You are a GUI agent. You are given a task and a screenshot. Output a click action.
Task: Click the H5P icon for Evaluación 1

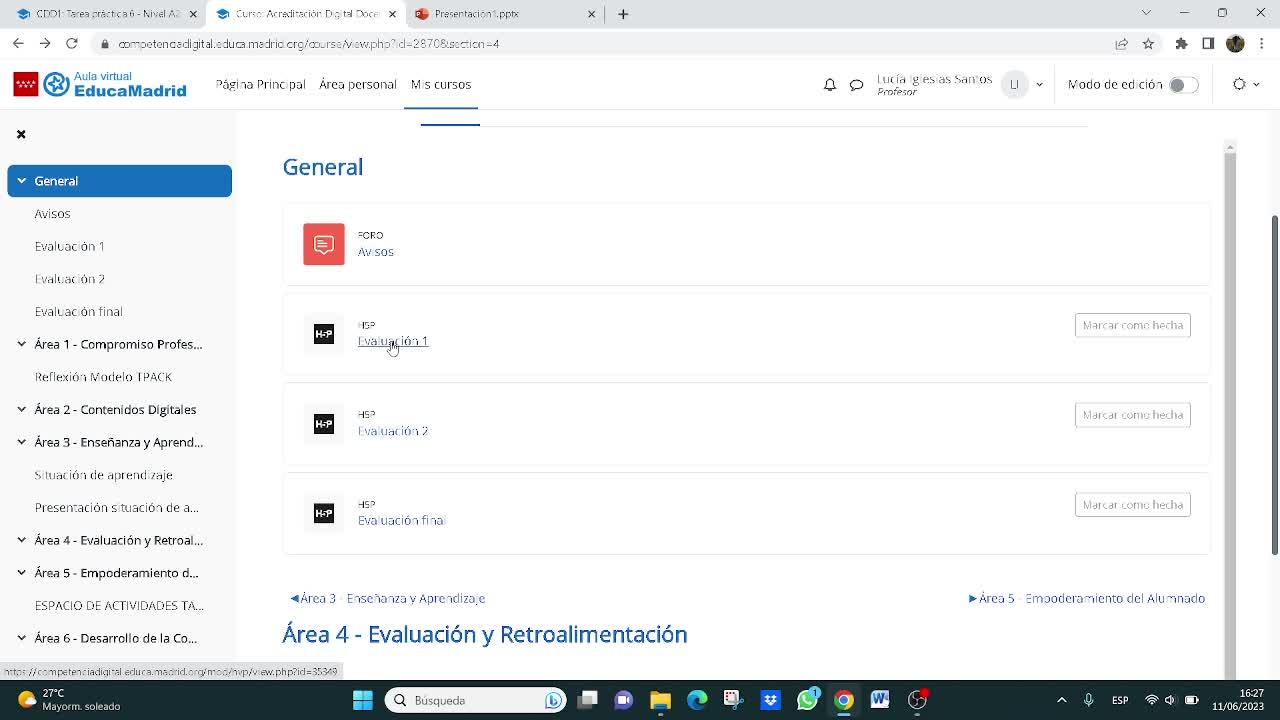[x=324, y=334]
